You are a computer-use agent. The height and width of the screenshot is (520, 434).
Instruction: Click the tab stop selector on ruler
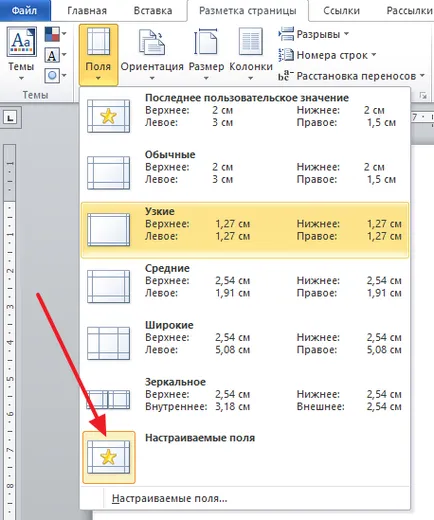coord(11,118)
